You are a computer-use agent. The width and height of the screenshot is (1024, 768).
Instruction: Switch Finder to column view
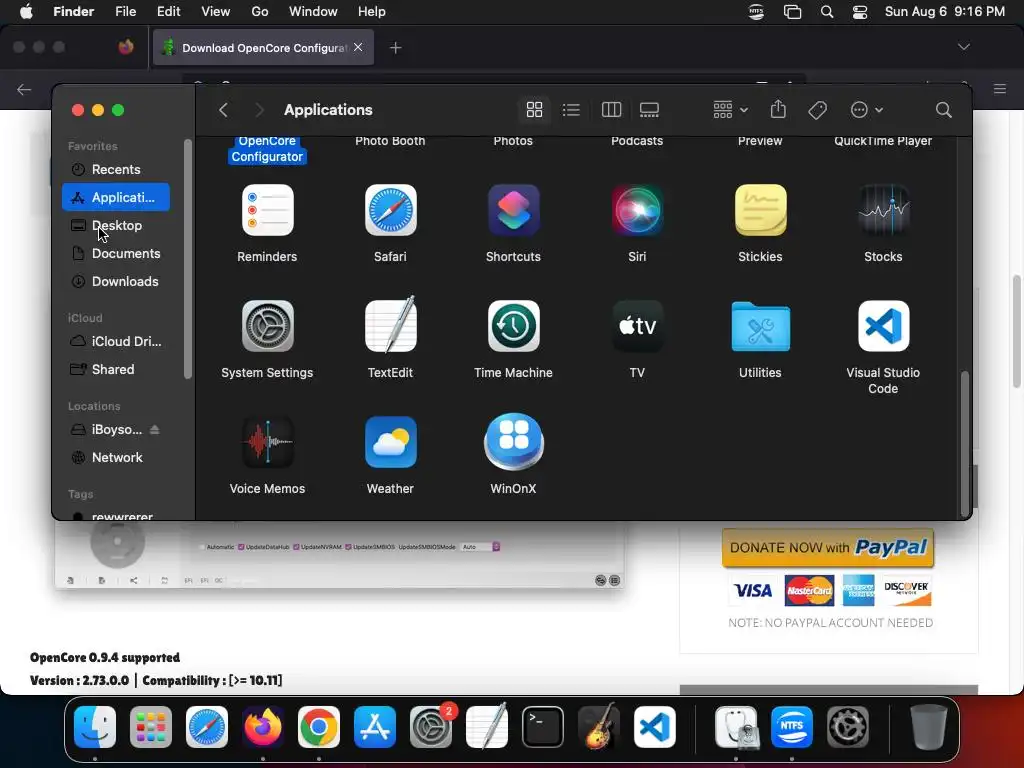[611, 110]
